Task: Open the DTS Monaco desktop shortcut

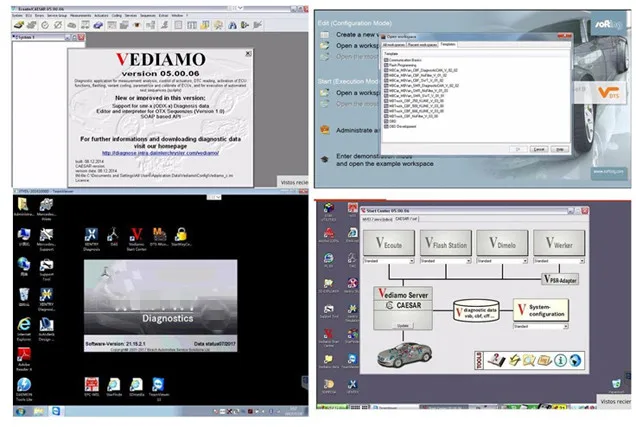Action: click(x=159, y=237)
